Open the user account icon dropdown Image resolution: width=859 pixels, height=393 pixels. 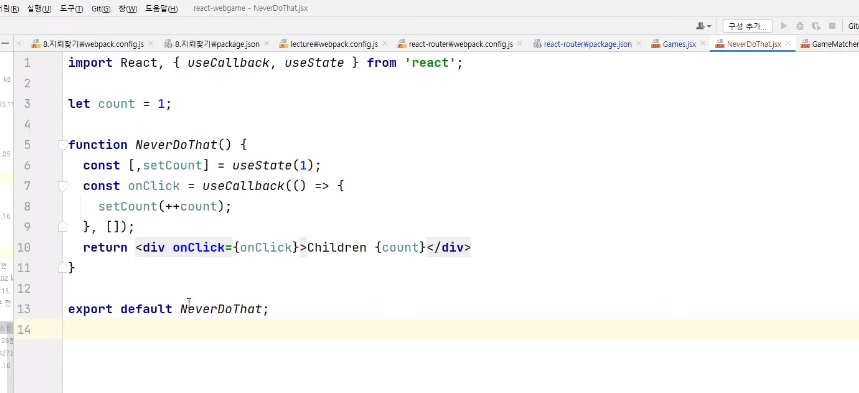point(703,26)
